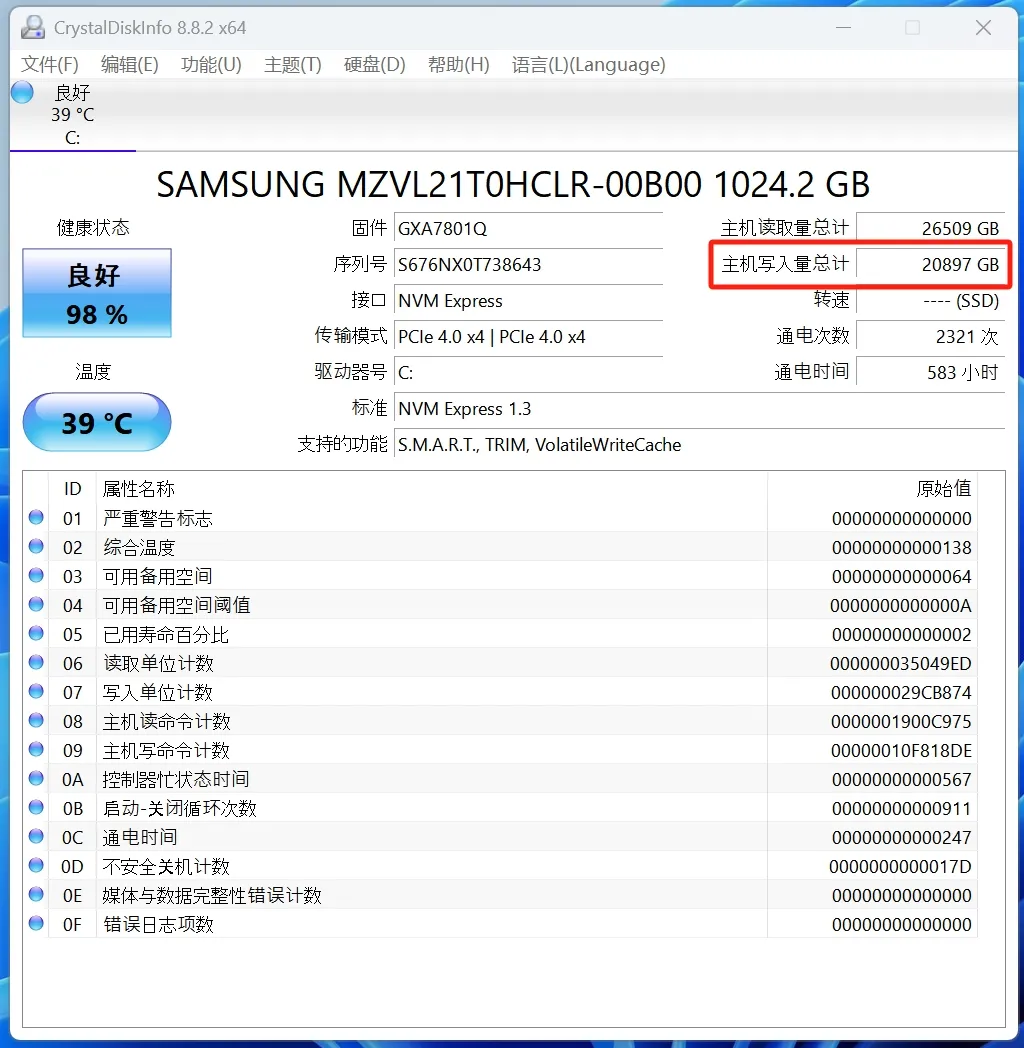The height and width of the screenshot is (1048, 1024).
Task: Click the interface field NVM Express
Action: pyautogui.click(x=528, y=301)
